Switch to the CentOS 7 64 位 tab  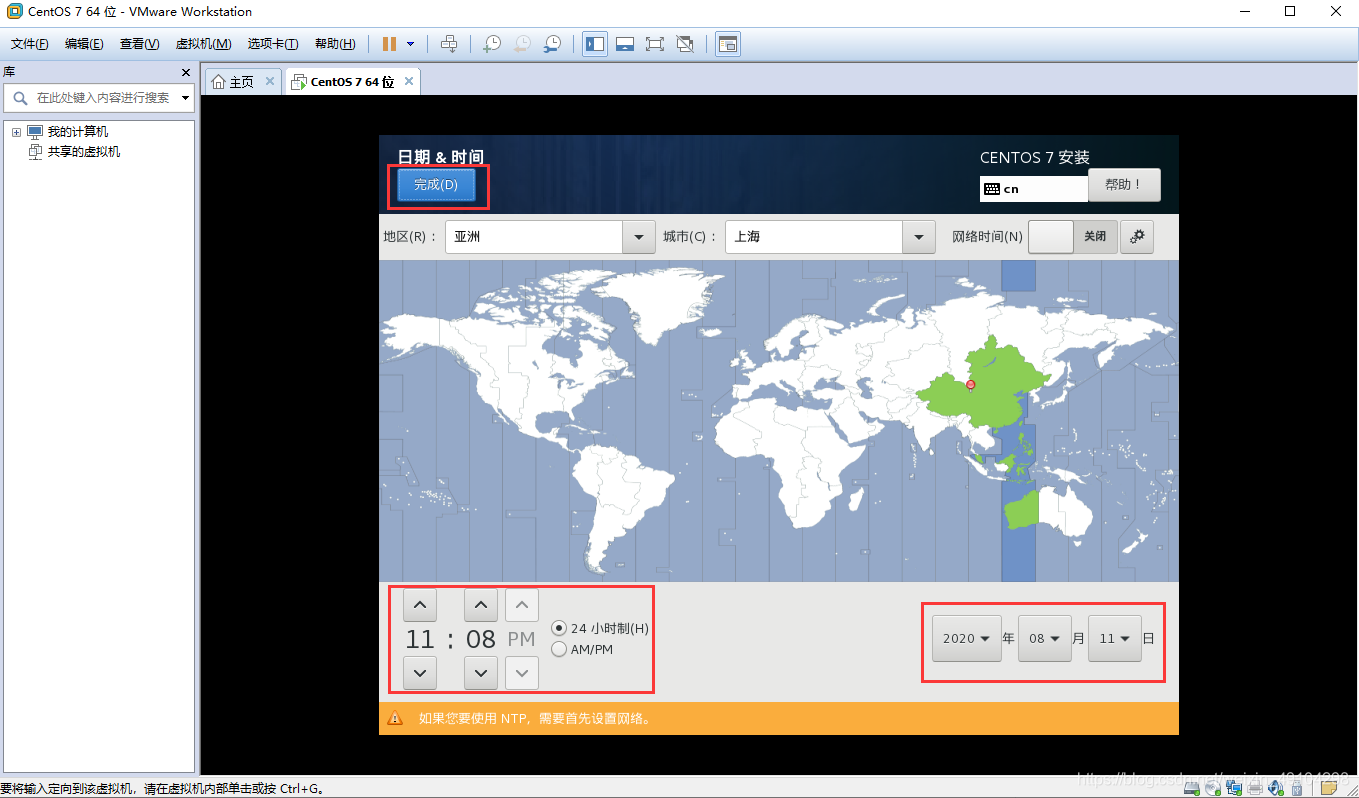352,82
